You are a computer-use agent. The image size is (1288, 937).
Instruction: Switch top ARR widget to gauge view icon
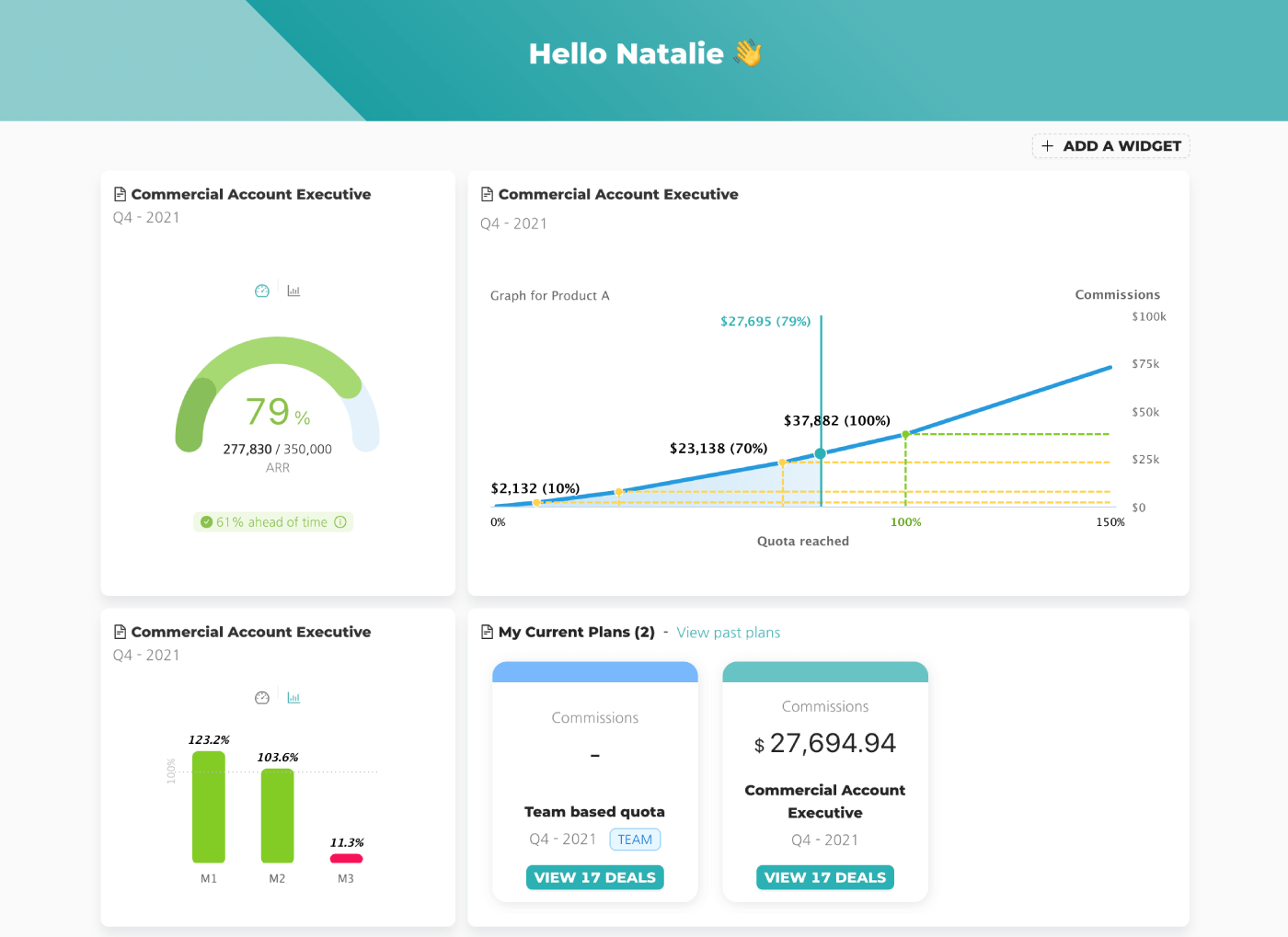pos(262,291)
